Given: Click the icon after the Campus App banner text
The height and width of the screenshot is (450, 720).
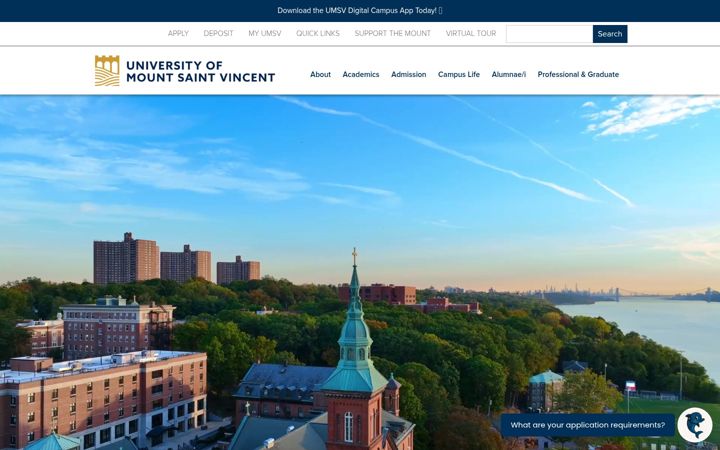Looking at the screenshot, I should 440,11.
